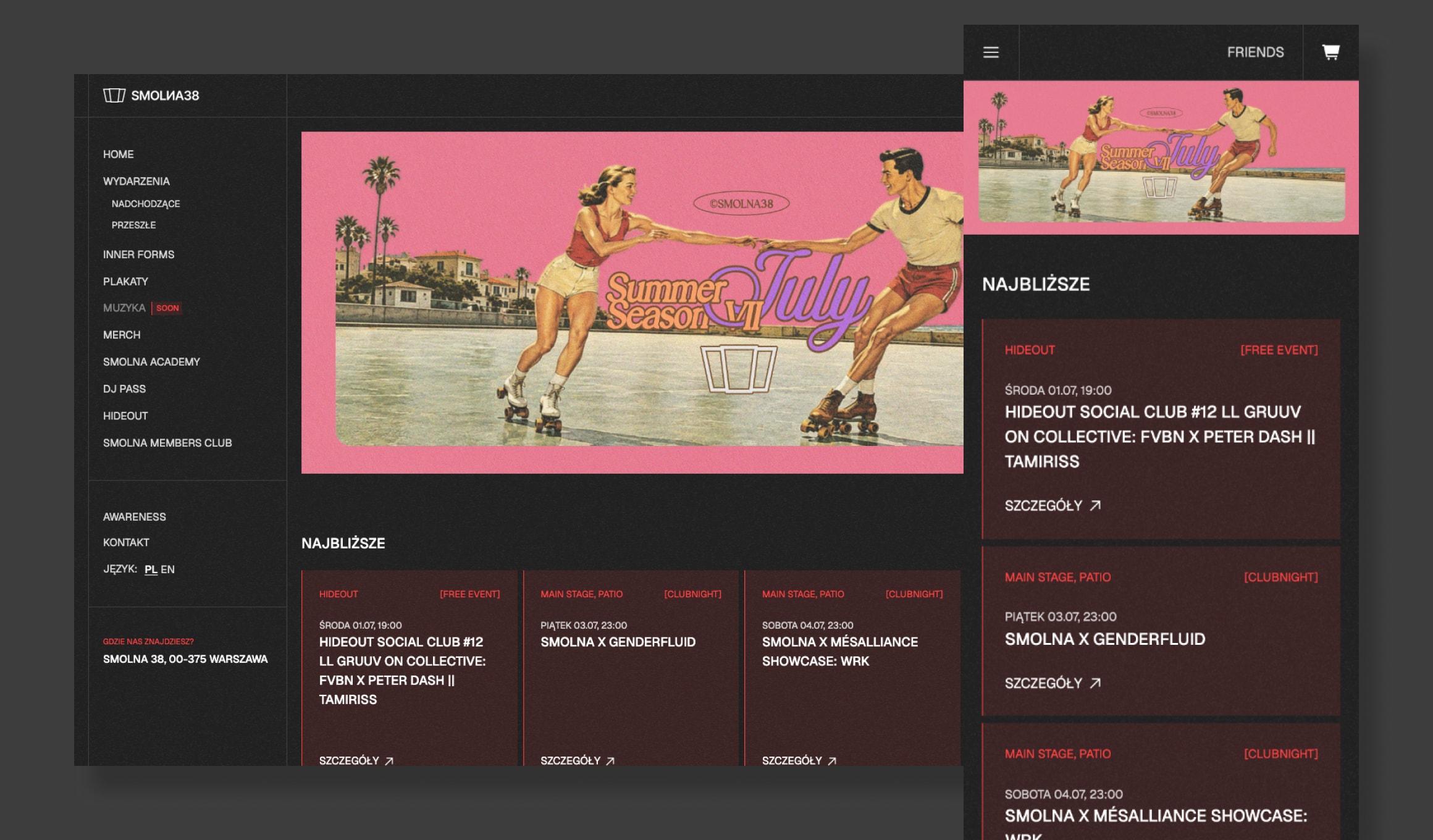Click NAJBLIŻSZE heading in desktop view
Image resolution: width=1433 pixels, height=840 pixels.
pos(343,544)
